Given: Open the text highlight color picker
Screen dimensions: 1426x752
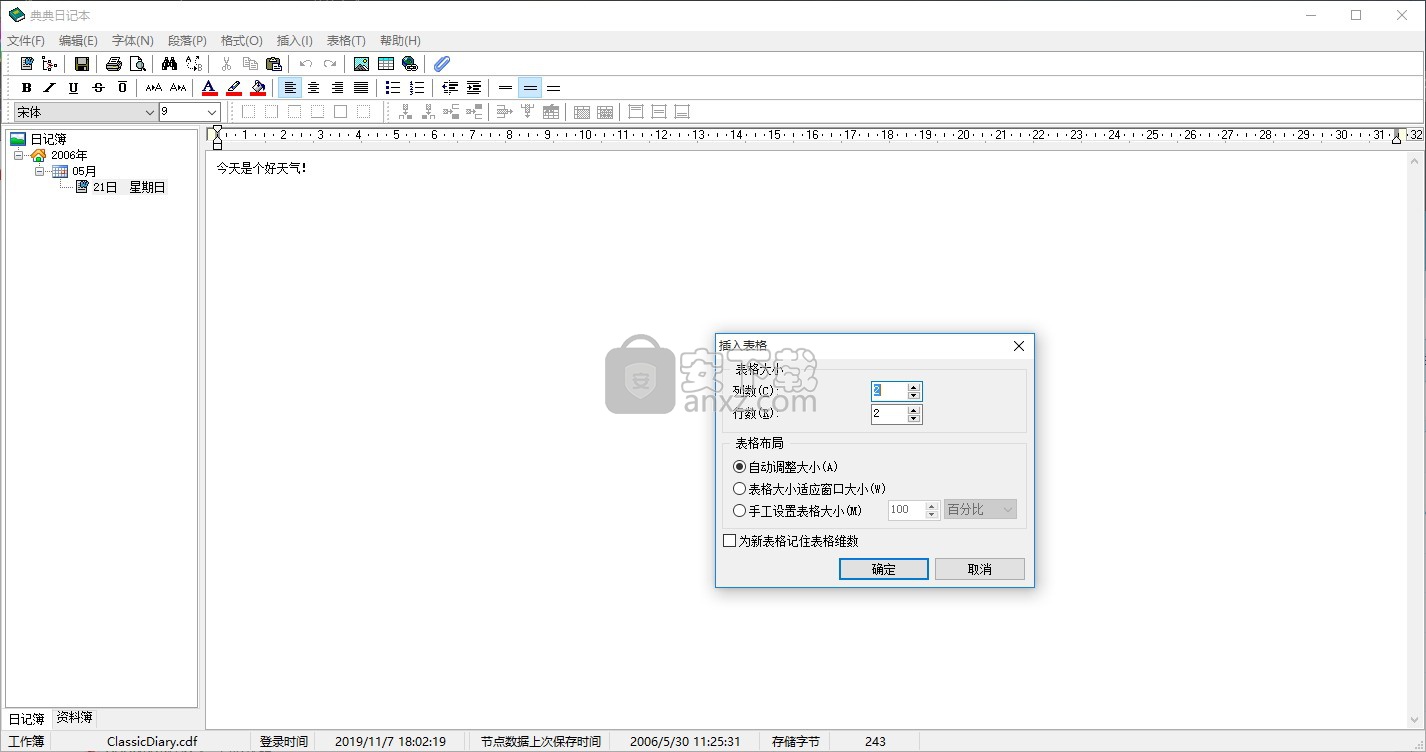Looking at the screenshot, I should click(234, 88).
